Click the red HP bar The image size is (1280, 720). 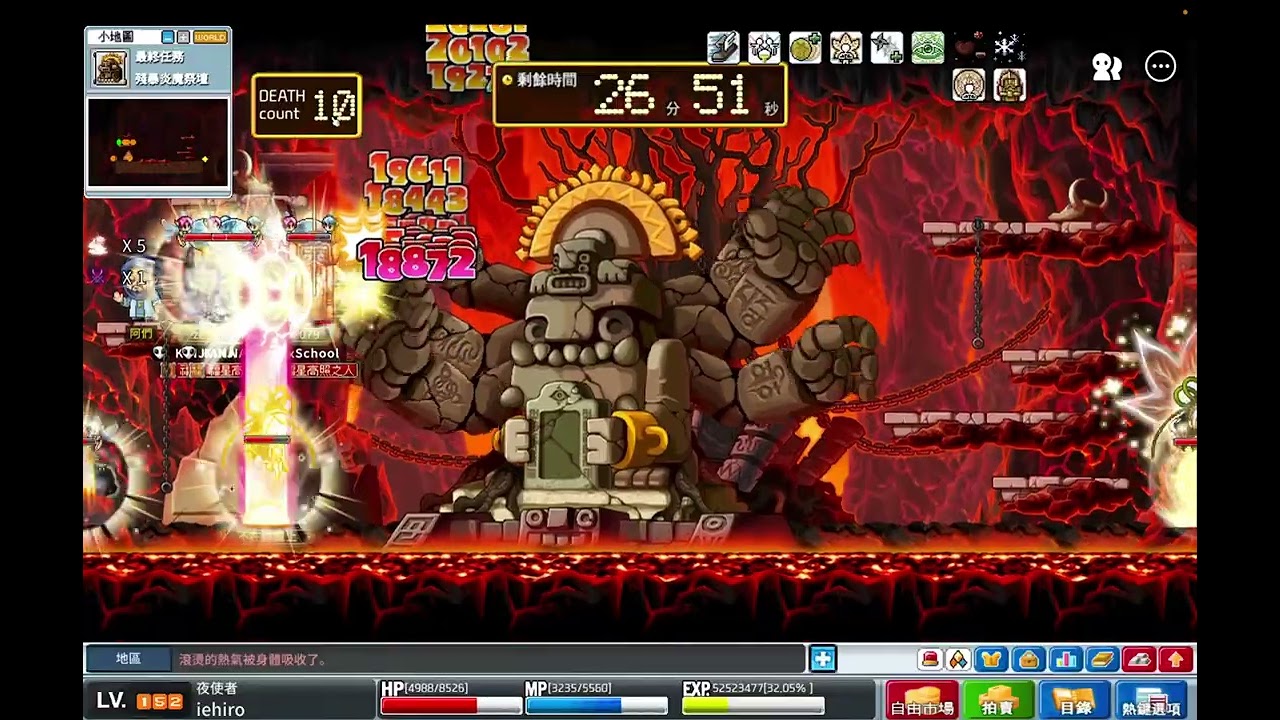pyautogui.click(x=451, y=705)
